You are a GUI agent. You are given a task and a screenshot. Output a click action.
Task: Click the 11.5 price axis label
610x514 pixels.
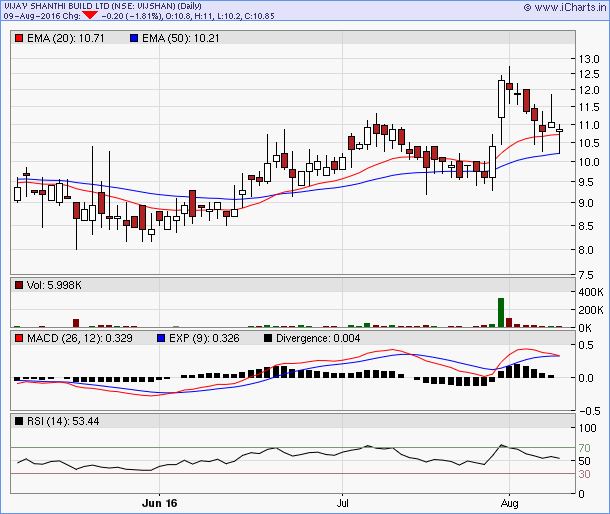(589, 107)
